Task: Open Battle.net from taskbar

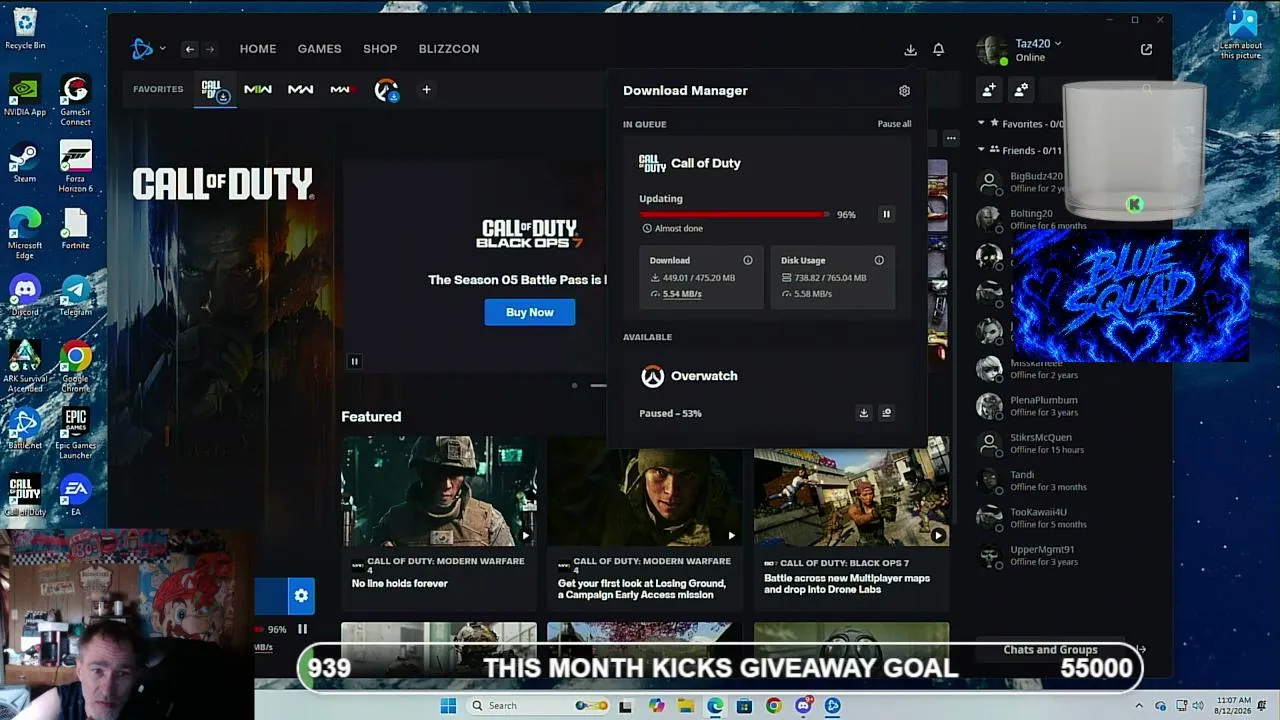Action: [x=832, y=706]
